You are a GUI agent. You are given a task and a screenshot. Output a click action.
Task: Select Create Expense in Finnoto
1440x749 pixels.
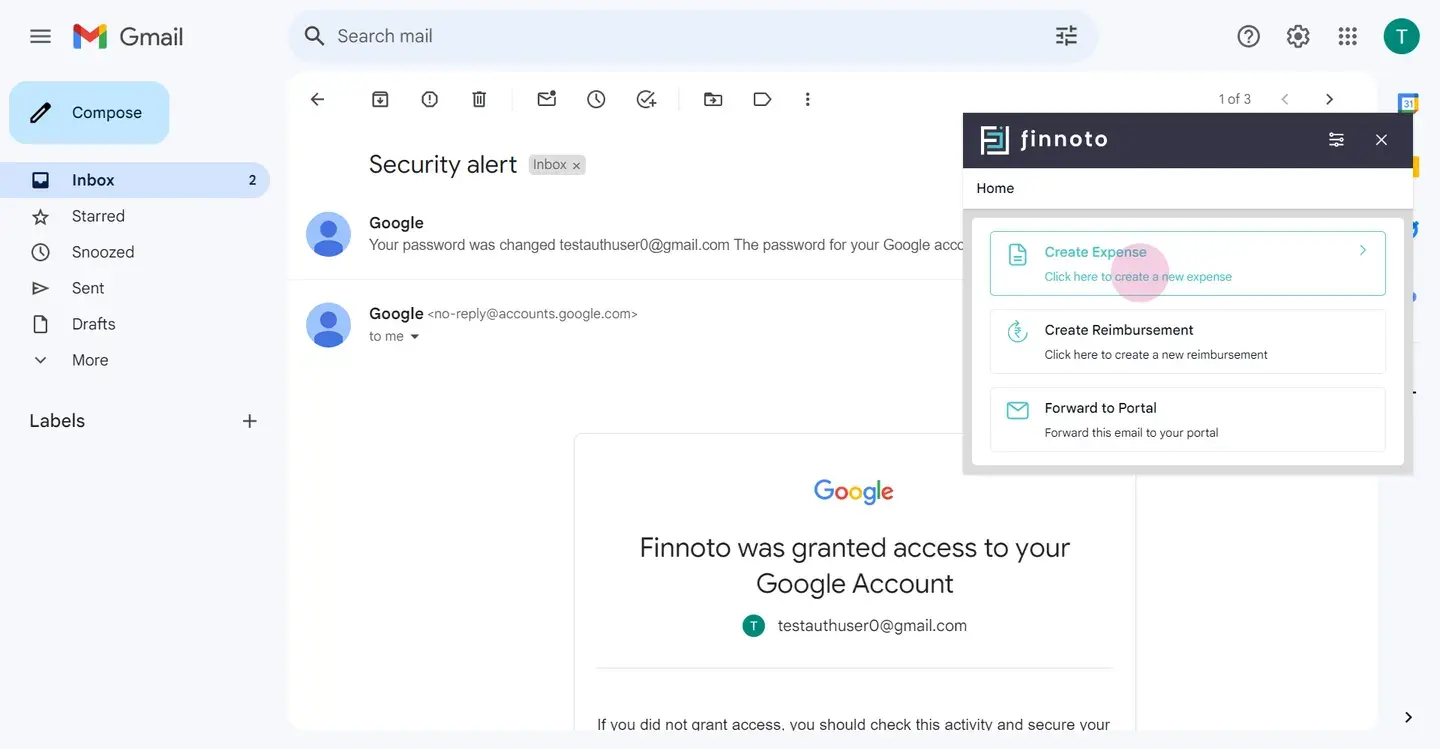(x=1187, y=263)
